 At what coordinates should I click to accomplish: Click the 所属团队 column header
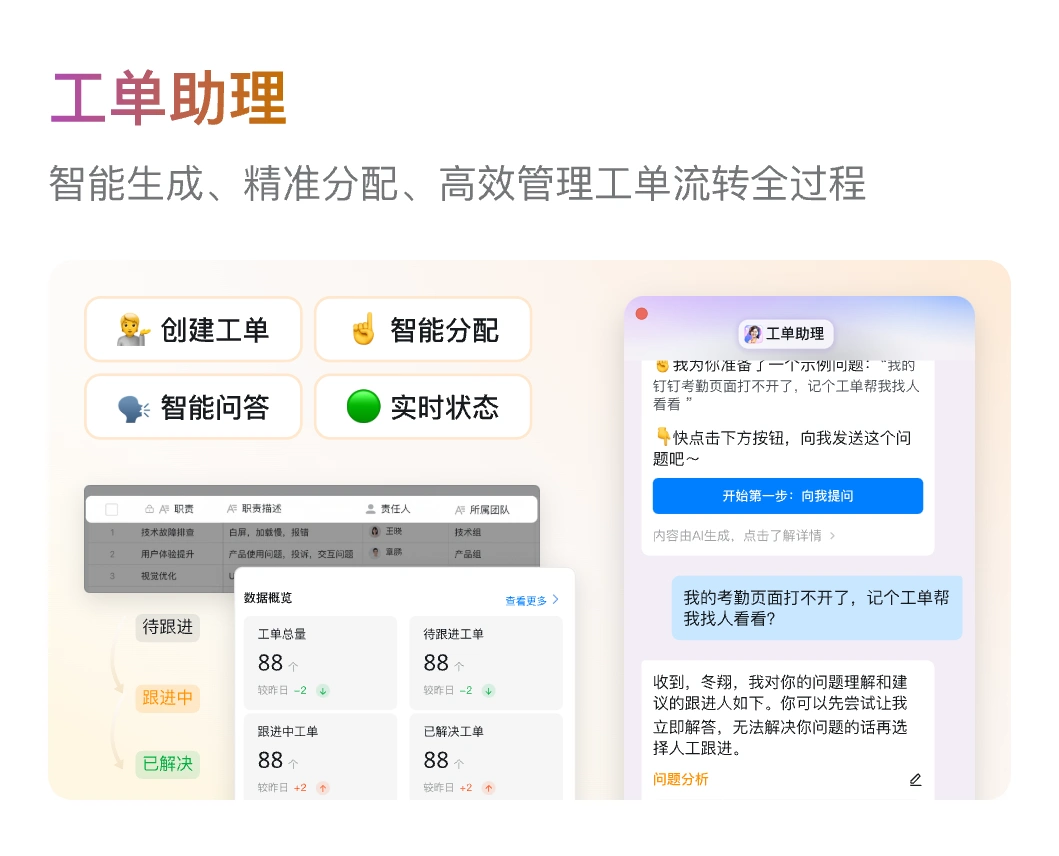pyautogui.click(x=489, y=509)
